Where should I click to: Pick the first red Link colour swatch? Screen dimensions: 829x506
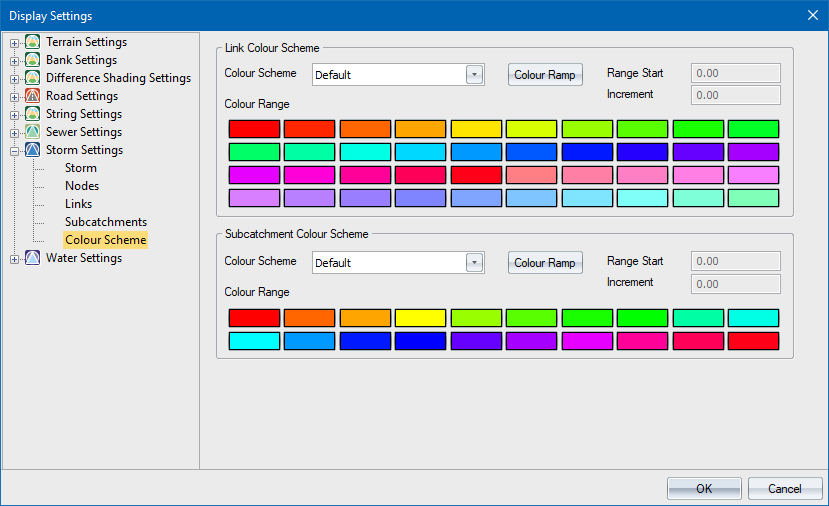click(254, 129)
